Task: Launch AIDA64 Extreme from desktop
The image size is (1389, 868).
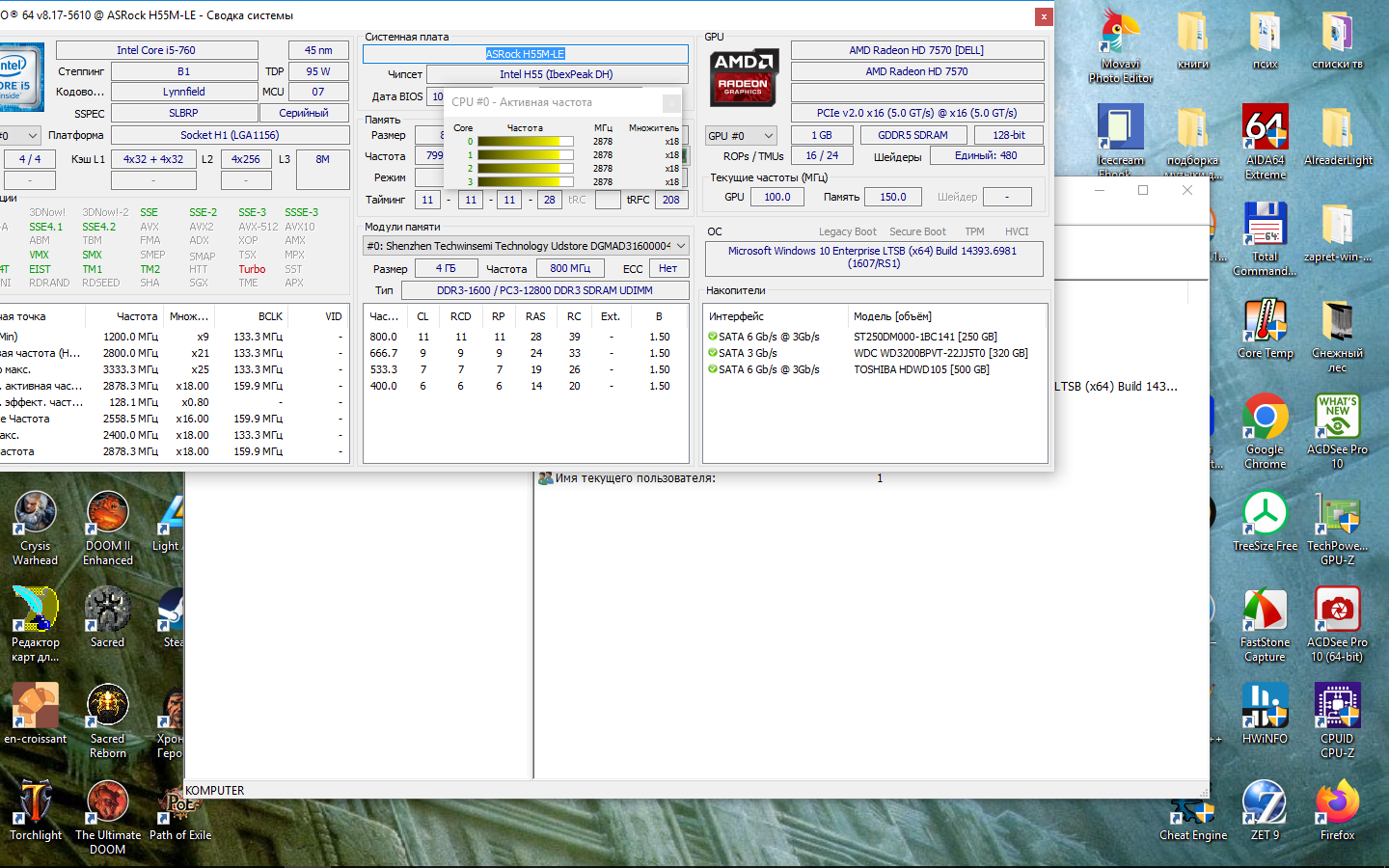Action: tap(1266, 142)
